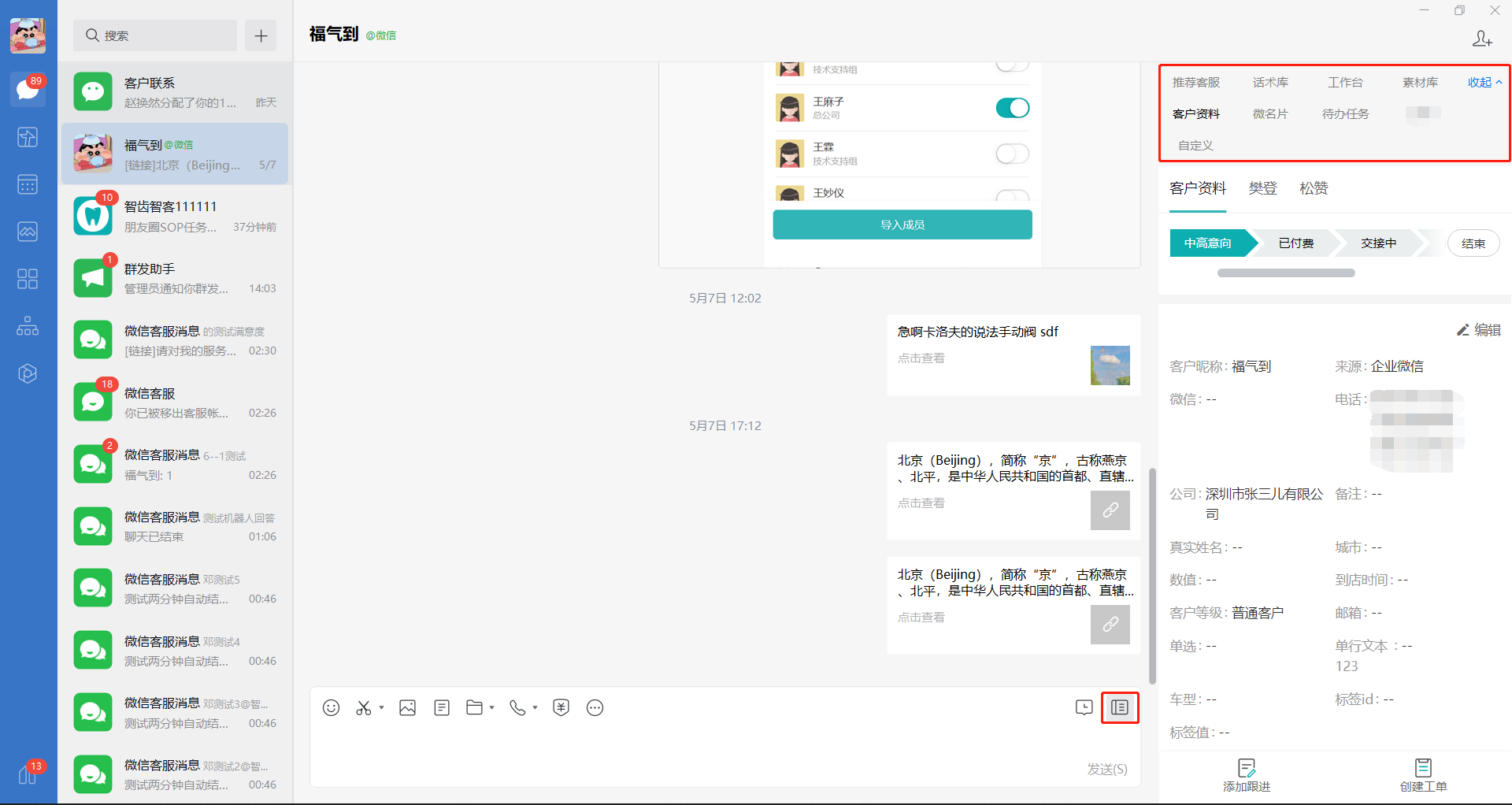Toggle the right sidebar panel icon

[1120, 707]
